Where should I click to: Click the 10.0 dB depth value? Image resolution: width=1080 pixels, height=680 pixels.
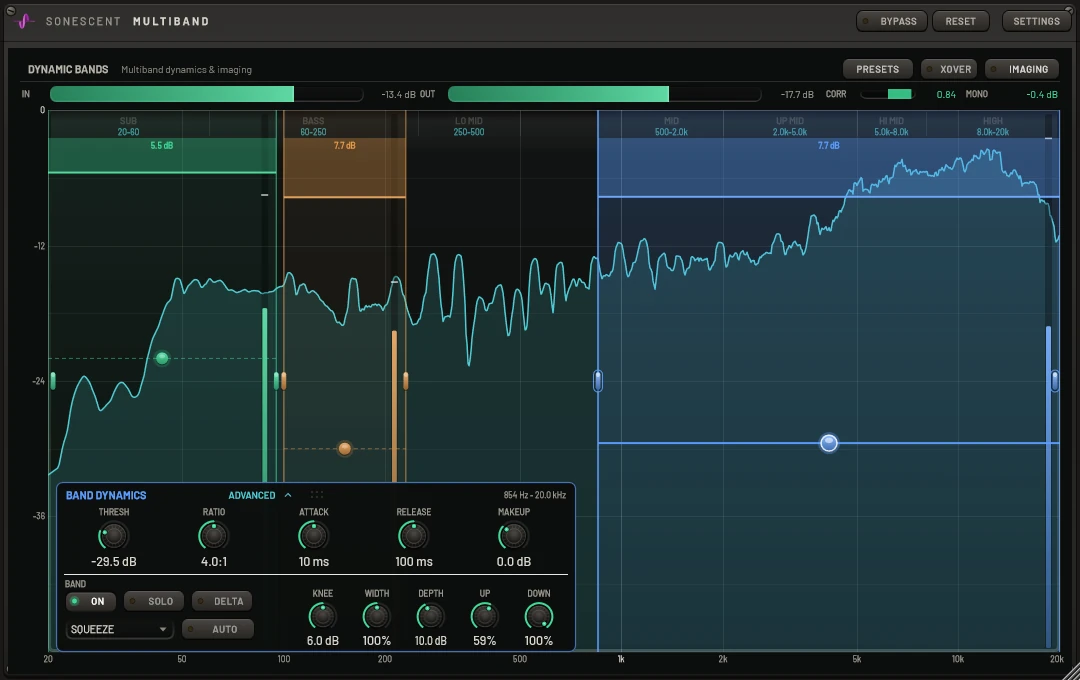(430, 641)
